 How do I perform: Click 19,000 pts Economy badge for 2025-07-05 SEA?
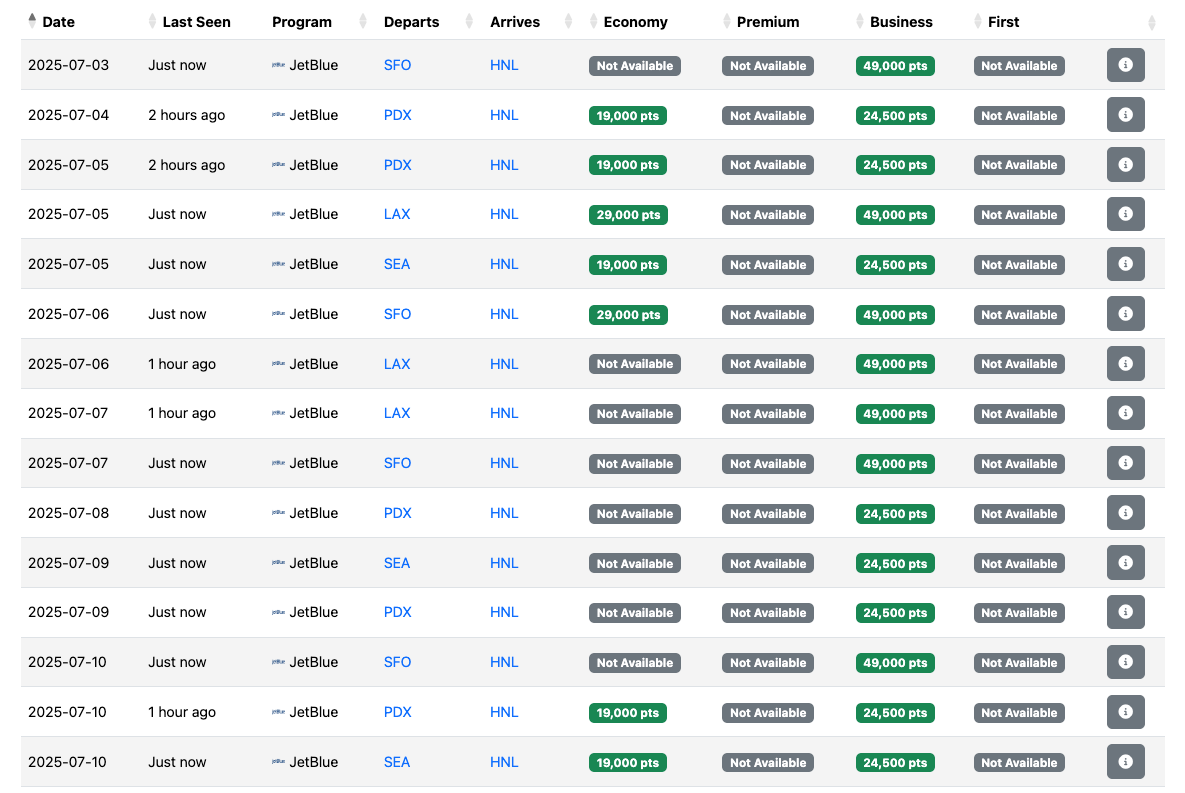(x=627, y=265)
